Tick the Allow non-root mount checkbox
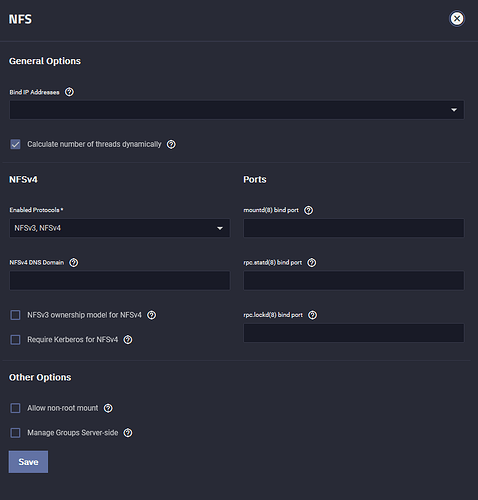This screenshot has width=478, height=500. coord(15,408)
